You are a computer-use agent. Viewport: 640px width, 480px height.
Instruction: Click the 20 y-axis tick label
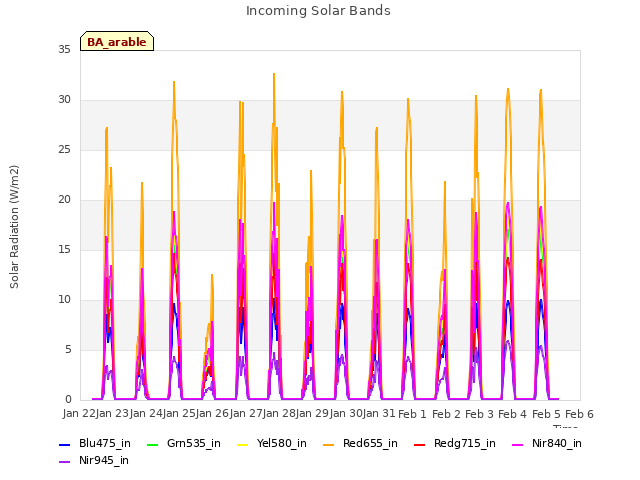(64, 200)
